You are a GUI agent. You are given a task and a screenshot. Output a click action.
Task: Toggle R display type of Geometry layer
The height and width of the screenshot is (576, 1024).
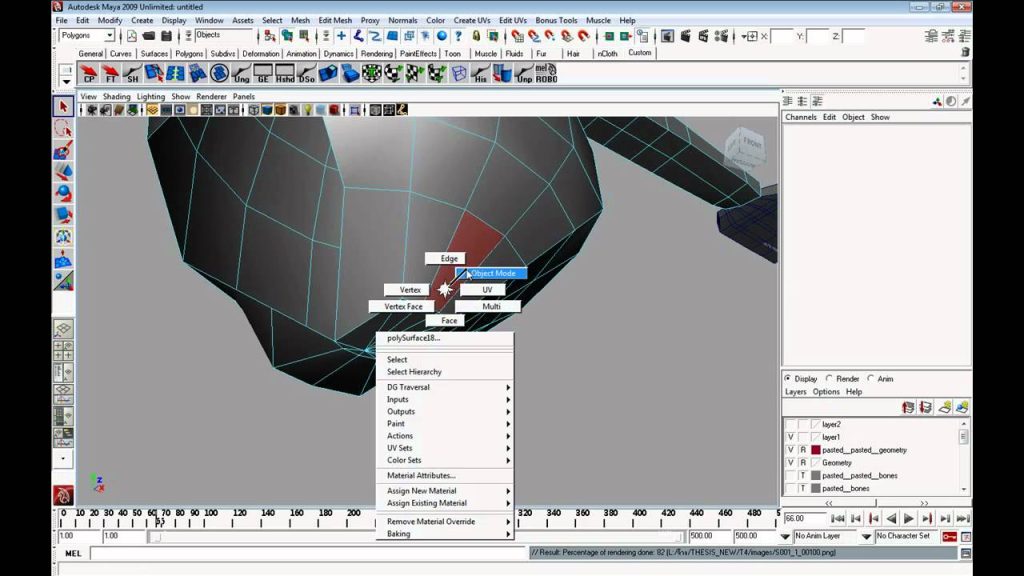pyautogui.click(x=803, y=462)
